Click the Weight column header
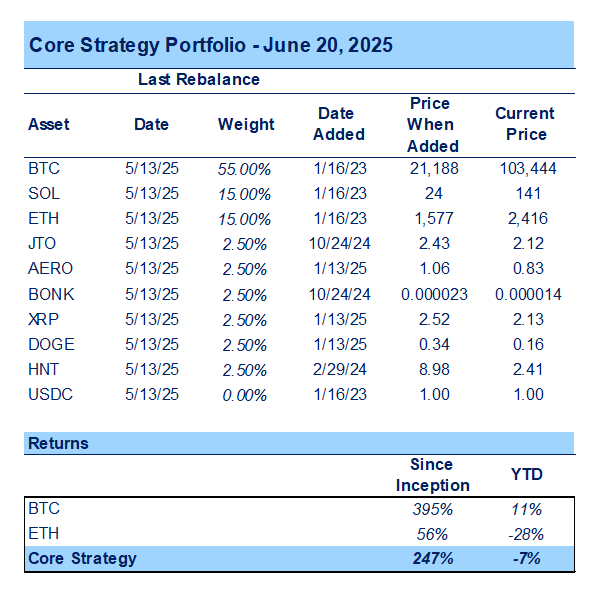The image size is (600, 595). point(246,125)
